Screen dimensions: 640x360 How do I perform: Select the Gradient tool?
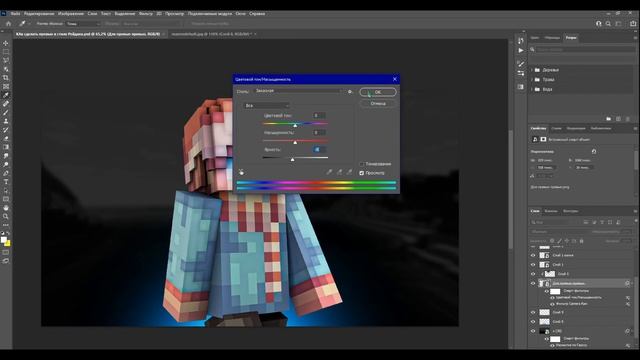pos(6,147)
